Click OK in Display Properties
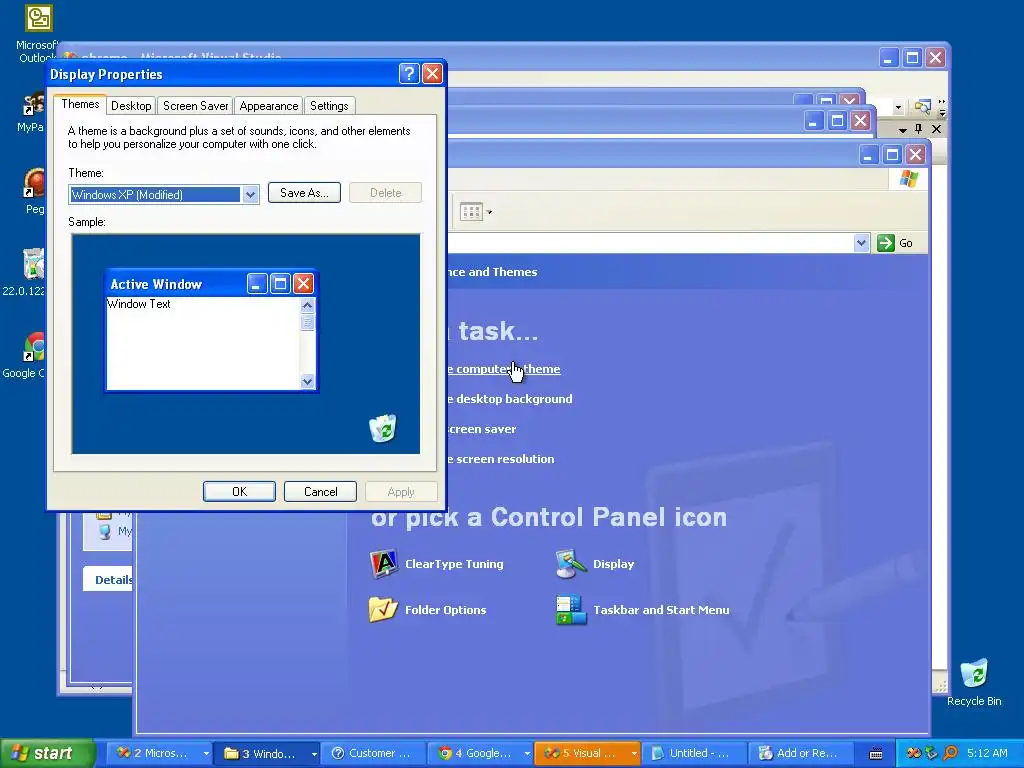Image resolution: width=1024 pixels, height=768 pixels. point(240,492)
